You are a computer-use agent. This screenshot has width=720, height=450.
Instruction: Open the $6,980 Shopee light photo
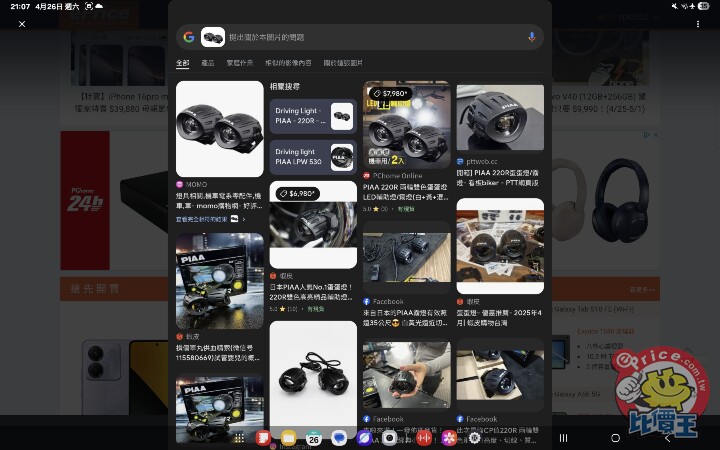click(313, 225)
